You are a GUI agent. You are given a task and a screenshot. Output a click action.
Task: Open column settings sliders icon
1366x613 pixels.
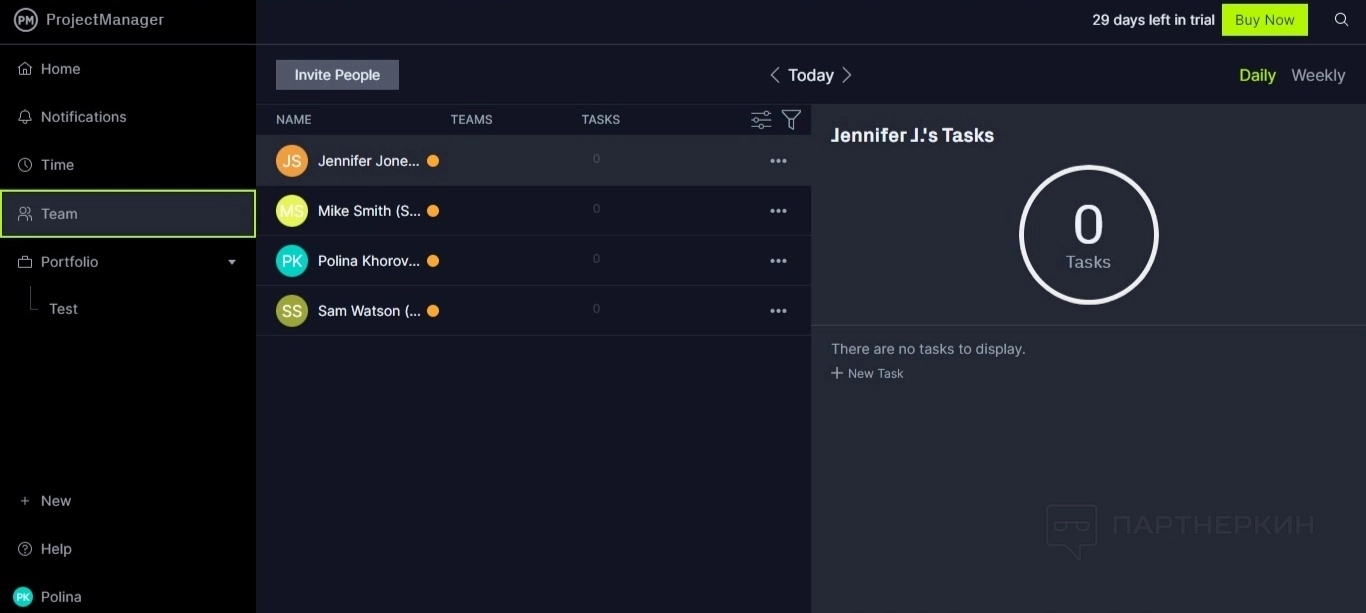[761, 120]
